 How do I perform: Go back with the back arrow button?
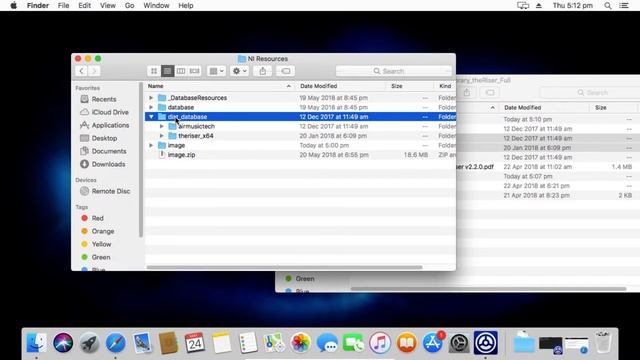click(x=81, y=71)
